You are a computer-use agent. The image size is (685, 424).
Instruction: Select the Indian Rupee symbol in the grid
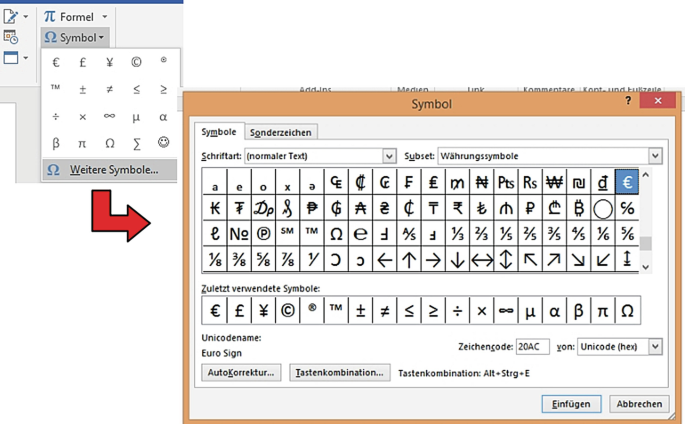coord(457,208)
